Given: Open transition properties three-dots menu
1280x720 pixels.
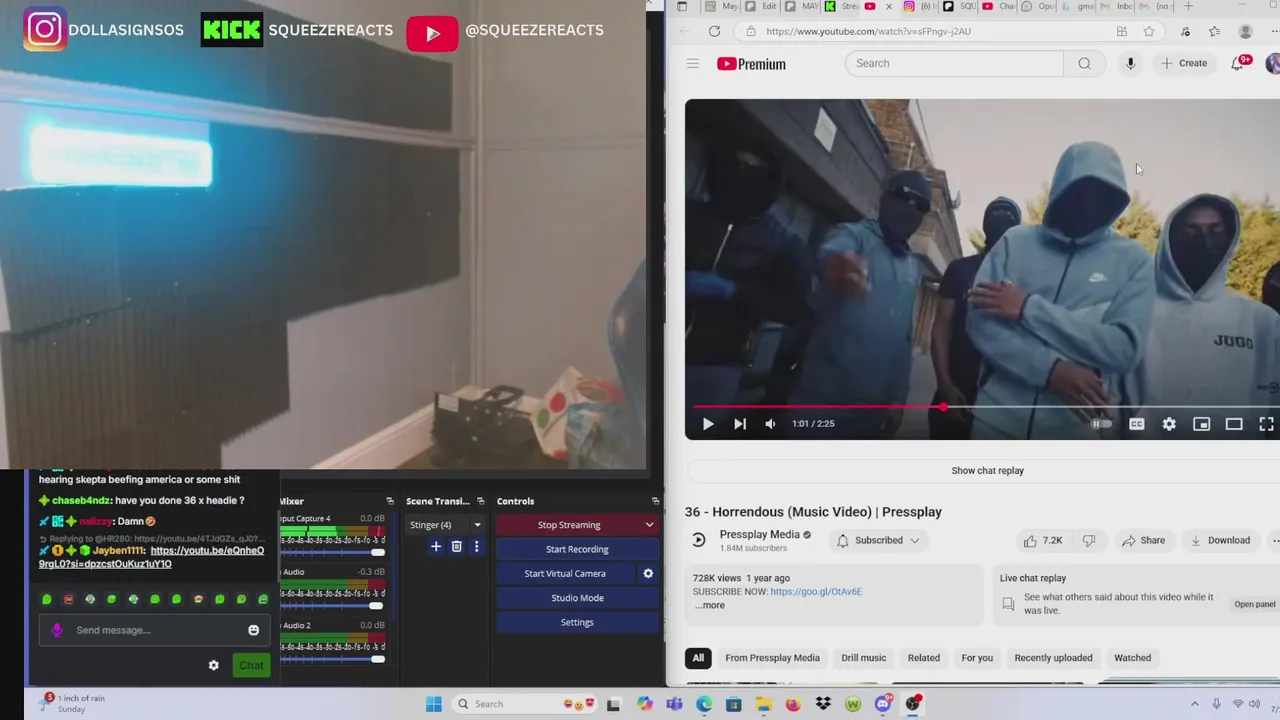Looking at the screenshot, I should (x=476, y=546).
